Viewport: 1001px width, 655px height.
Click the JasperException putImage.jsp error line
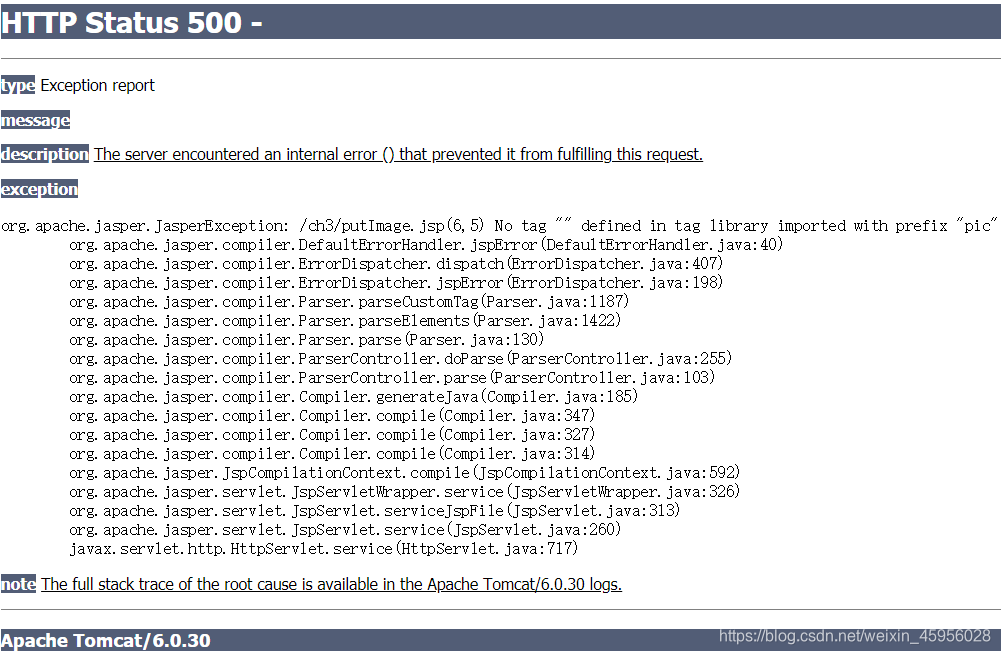pyautogui.click(x=499, y=225)
